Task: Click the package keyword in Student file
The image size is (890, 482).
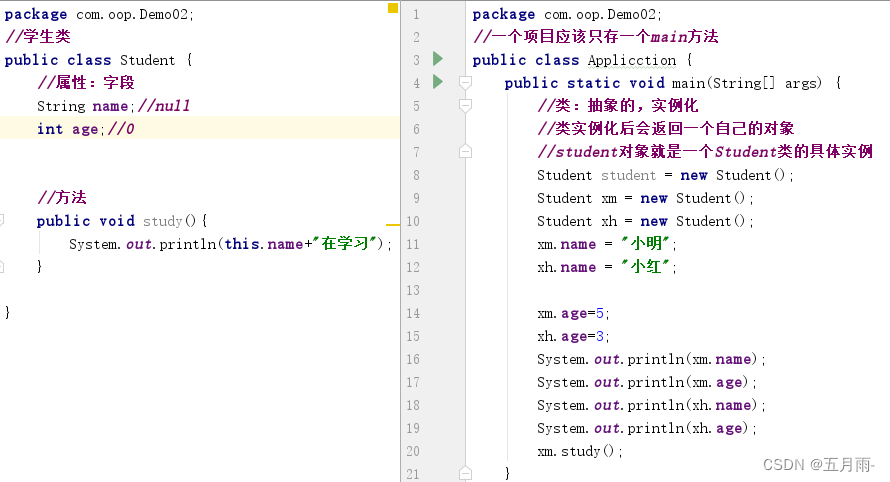Action: [36, 15]
